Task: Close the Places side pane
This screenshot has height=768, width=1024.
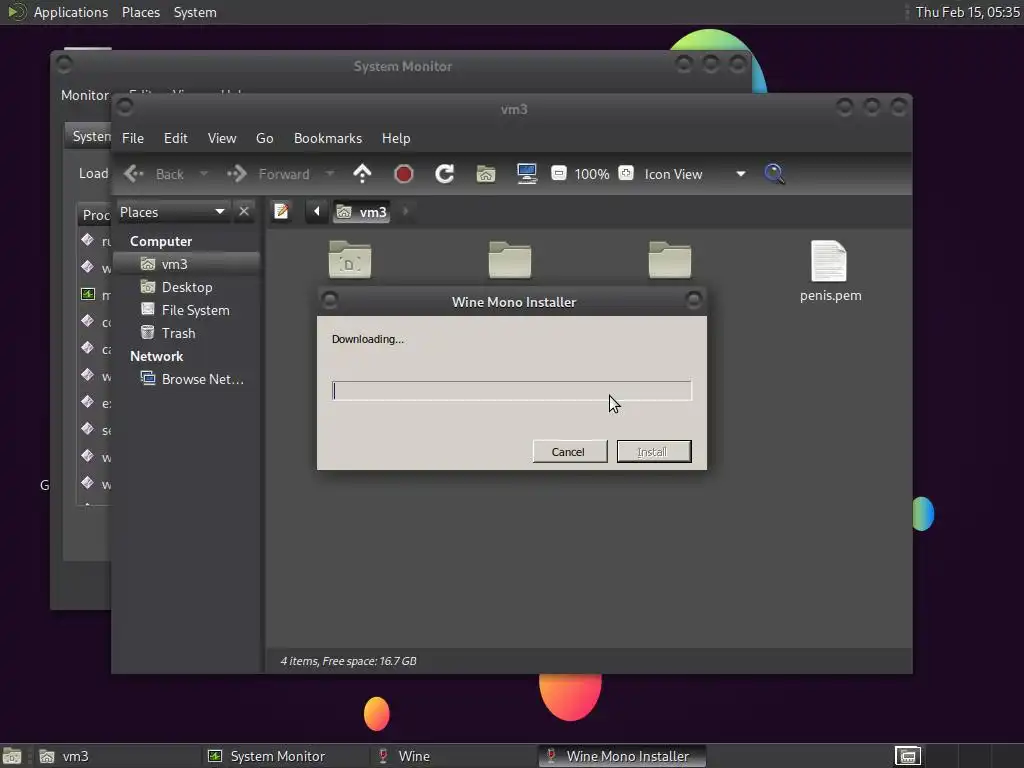Action: [x=244, y=212]
